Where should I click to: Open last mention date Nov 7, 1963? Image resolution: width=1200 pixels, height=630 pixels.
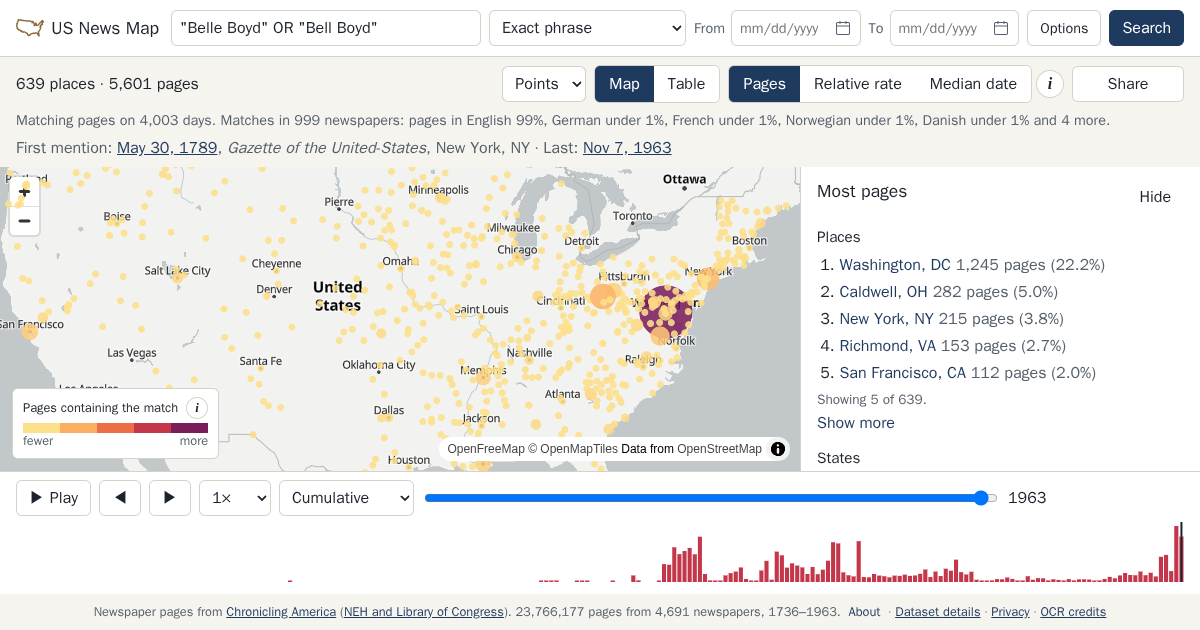[627, 148]
